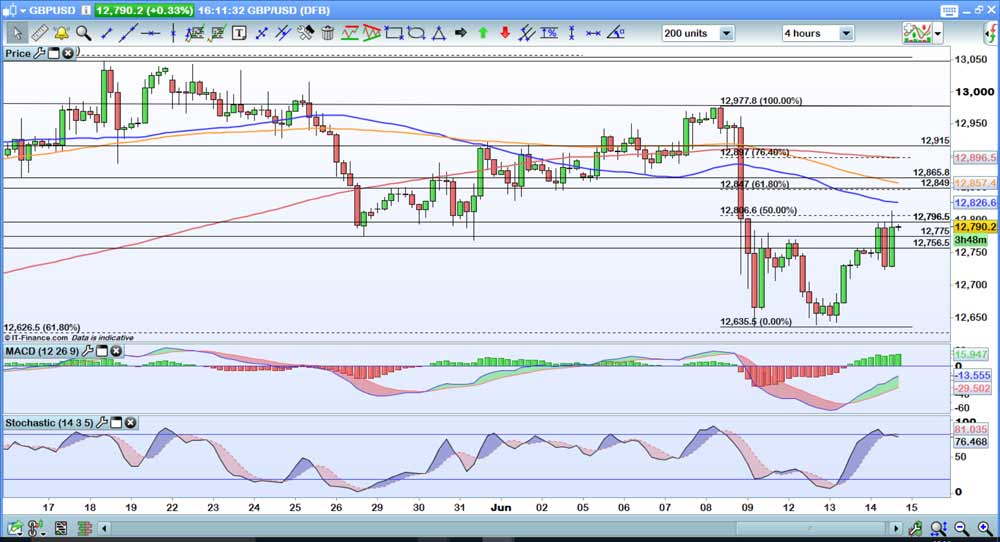1000x542 pixels.
Task: Click the bottom-left chart export icon
Action: (15, 529)
